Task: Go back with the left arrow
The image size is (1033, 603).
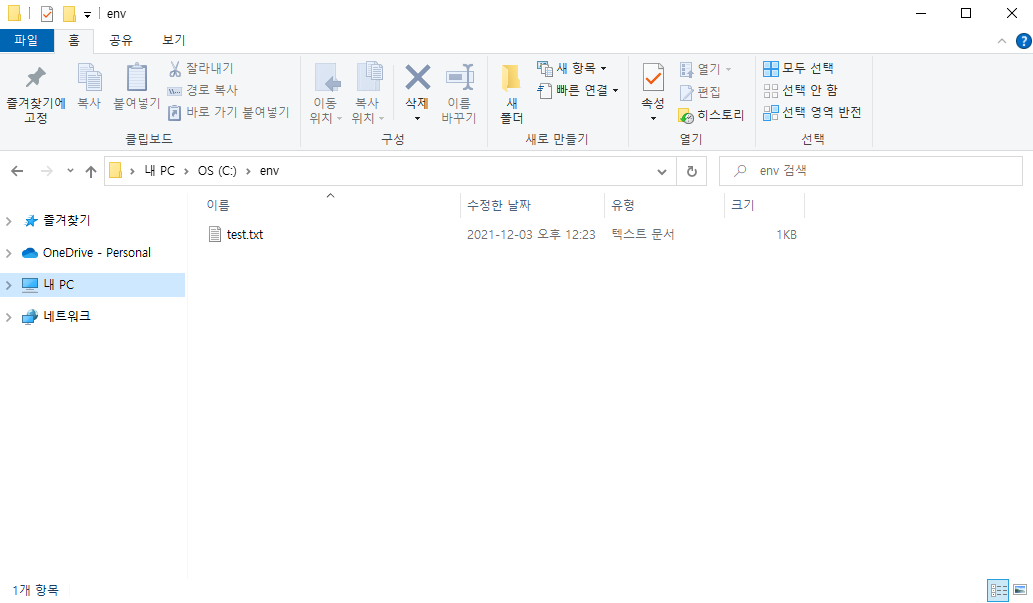Action: tap(17, 171)
